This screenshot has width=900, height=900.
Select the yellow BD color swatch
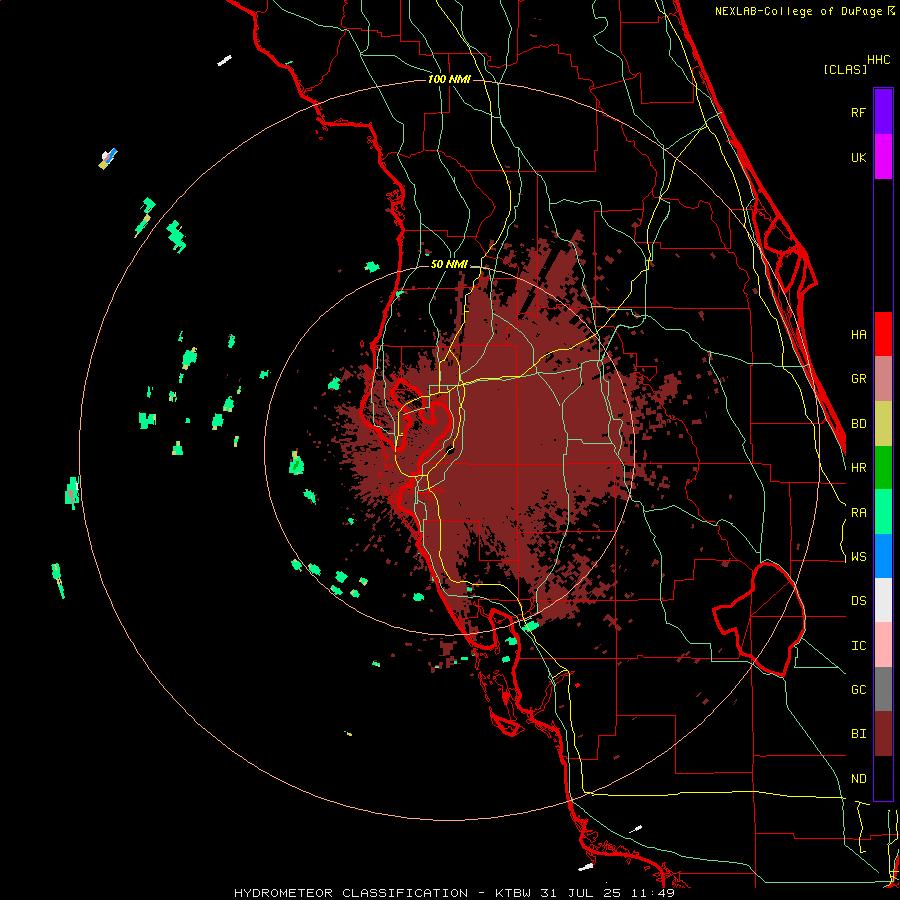coord(883,423)
